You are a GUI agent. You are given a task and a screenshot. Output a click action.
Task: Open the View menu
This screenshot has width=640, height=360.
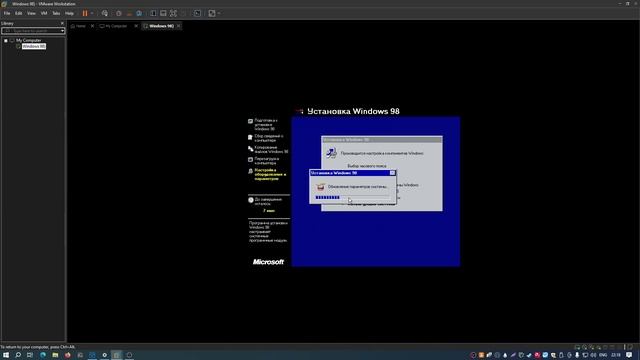(31, 13)
